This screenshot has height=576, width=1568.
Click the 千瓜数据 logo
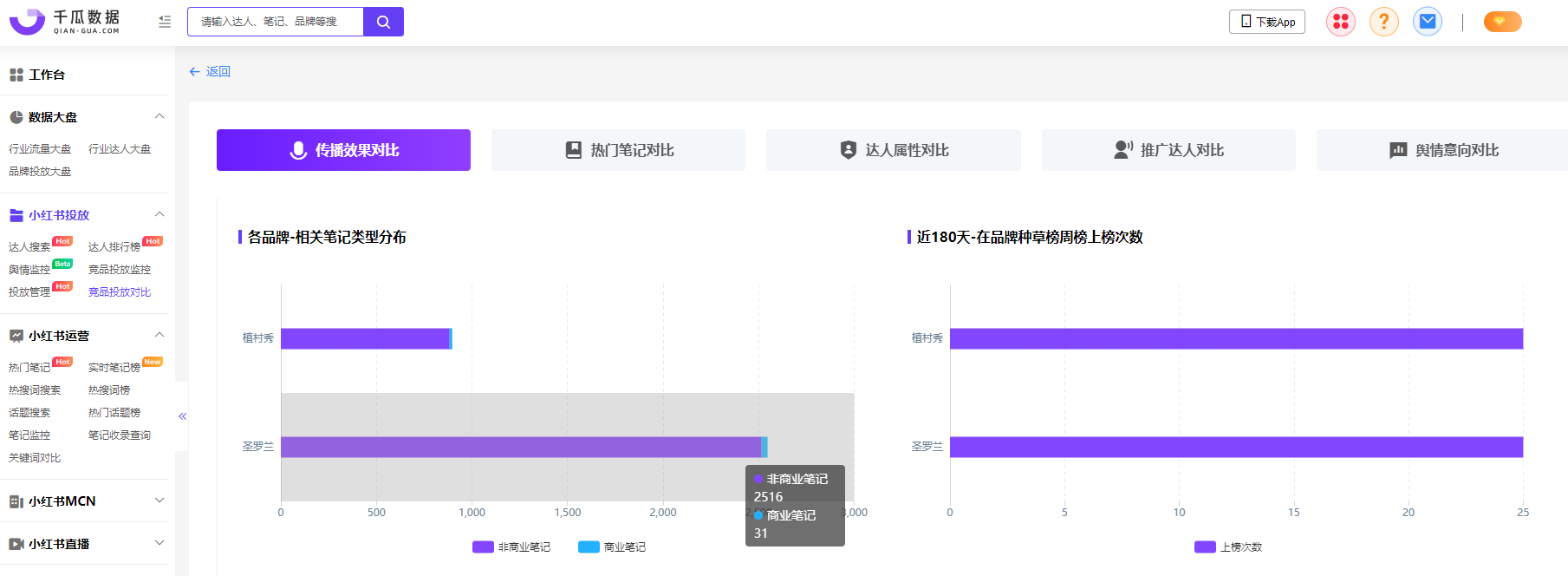pyautogui.click(x=65, y=22)
